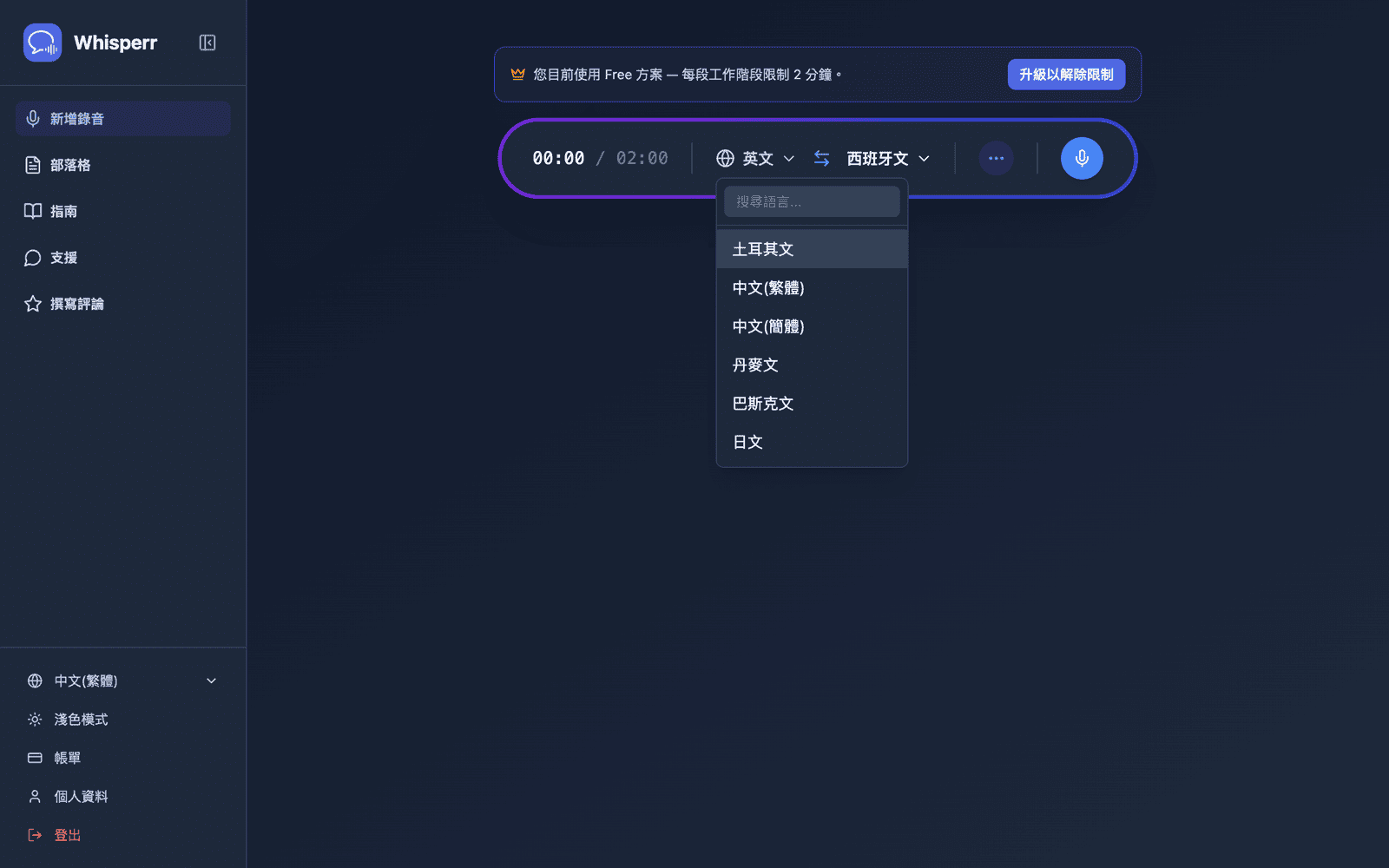This screenshot has height=868, width=1389.
Task: Click the chevron next to 西班牙文
Action: point(924,158)
